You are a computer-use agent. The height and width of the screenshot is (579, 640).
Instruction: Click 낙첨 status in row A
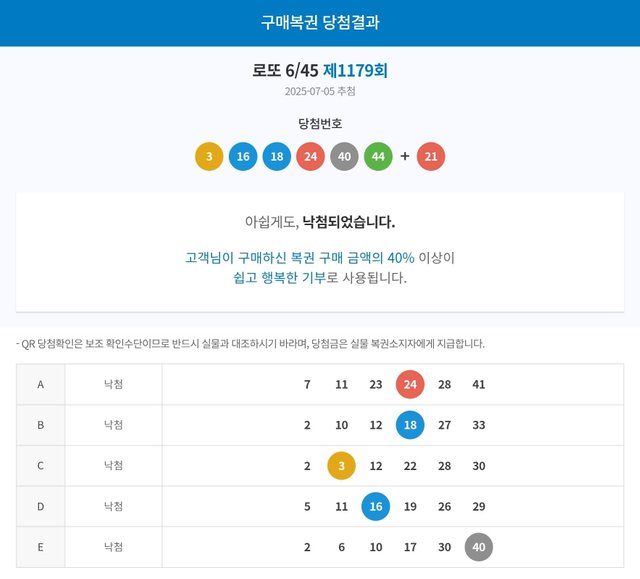(113, 384)
